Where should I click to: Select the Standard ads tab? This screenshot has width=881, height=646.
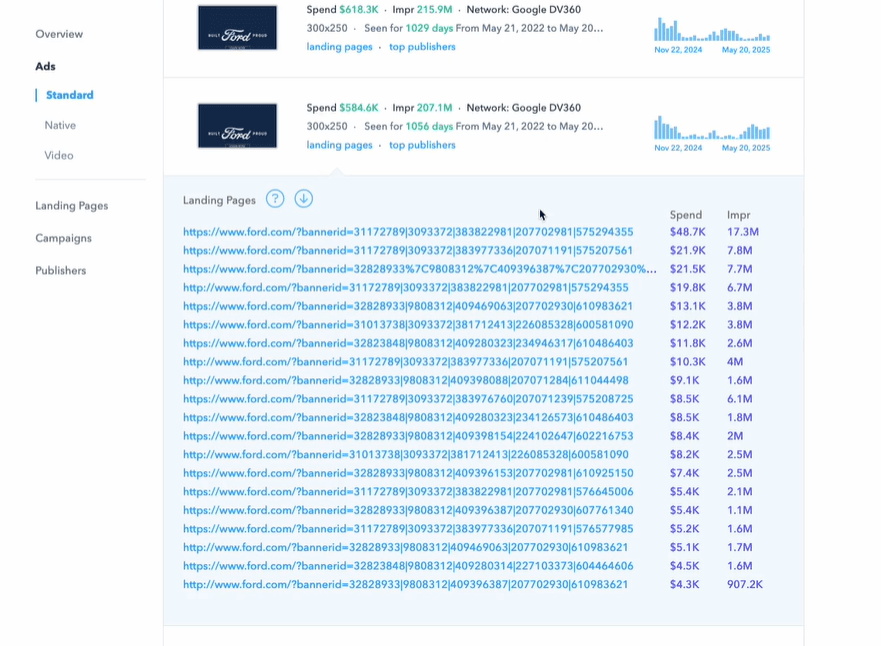[x=69, y=95]
